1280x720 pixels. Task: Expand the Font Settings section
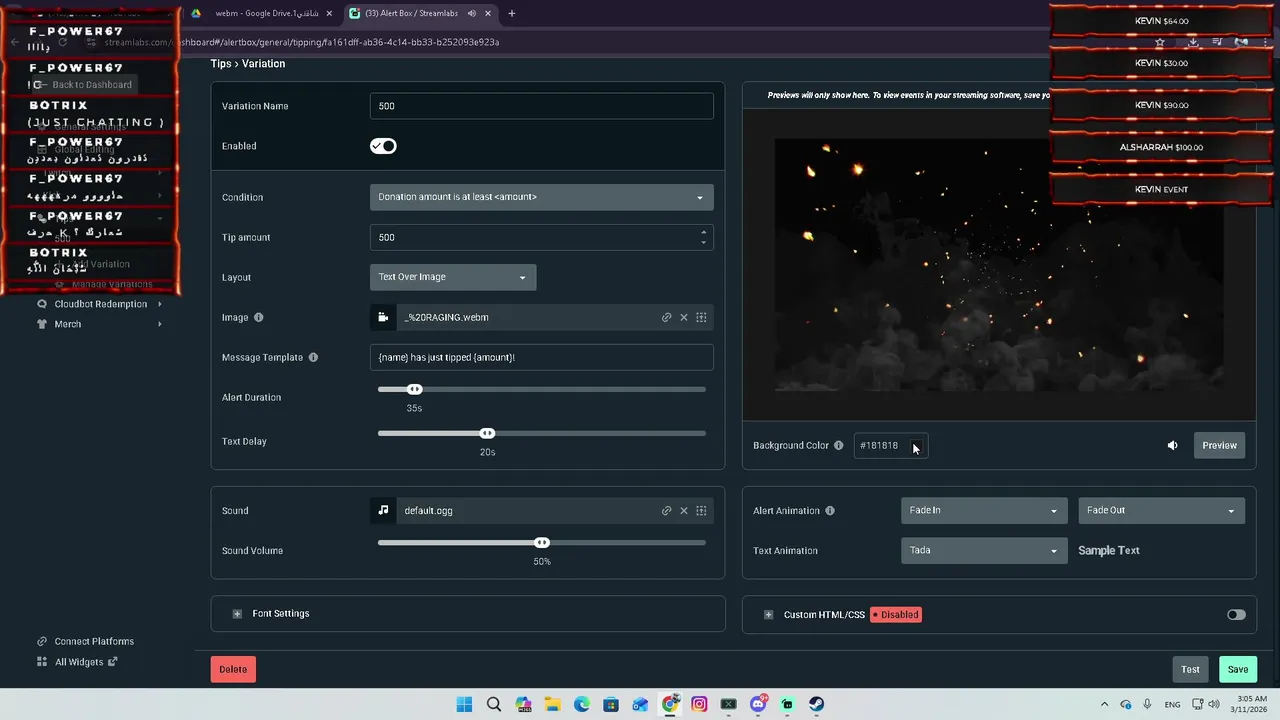point(237,614)
